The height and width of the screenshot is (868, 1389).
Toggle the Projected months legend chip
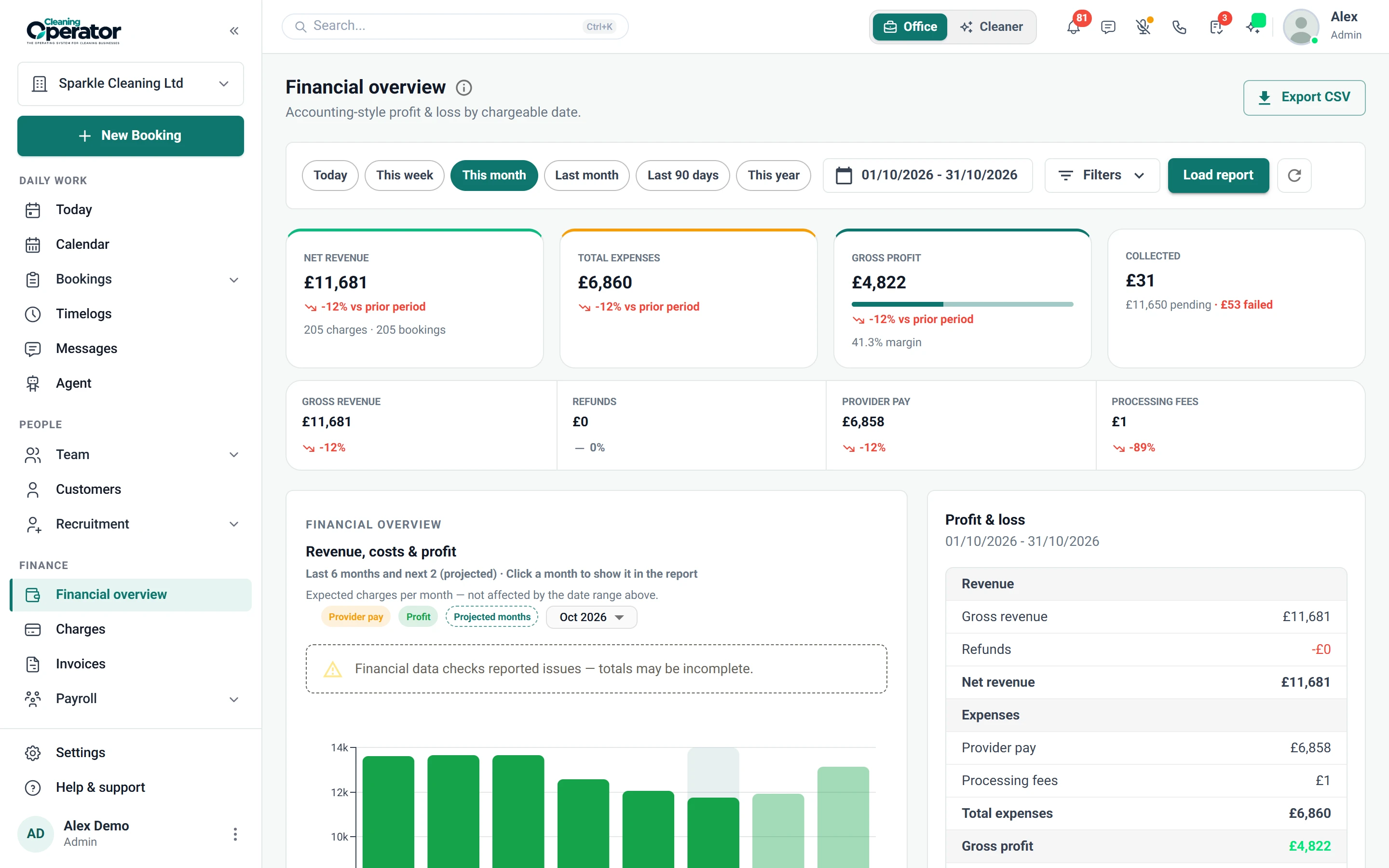tap(492, 617)
